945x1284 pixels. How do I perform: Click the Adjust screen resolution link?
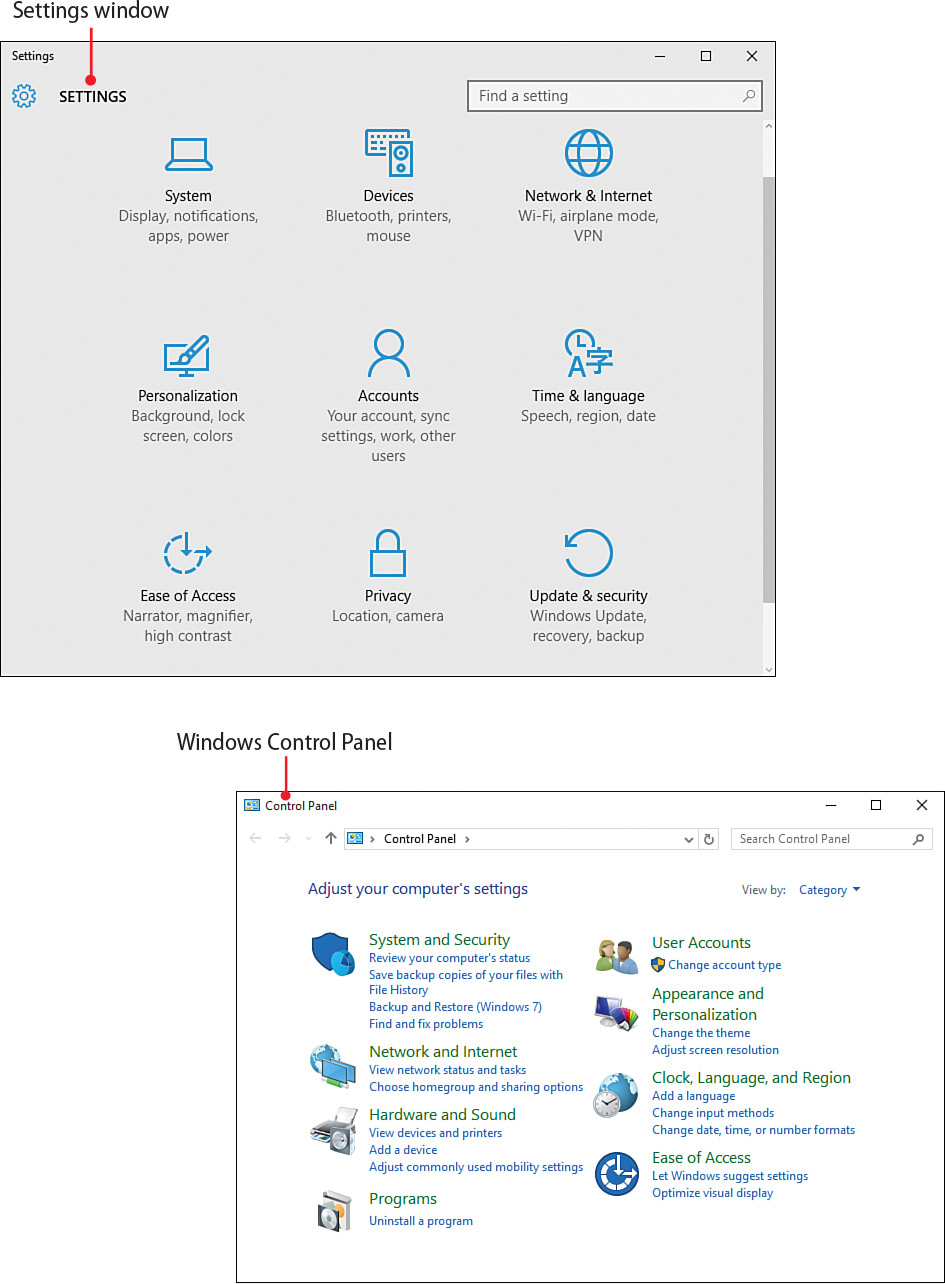715,1050
